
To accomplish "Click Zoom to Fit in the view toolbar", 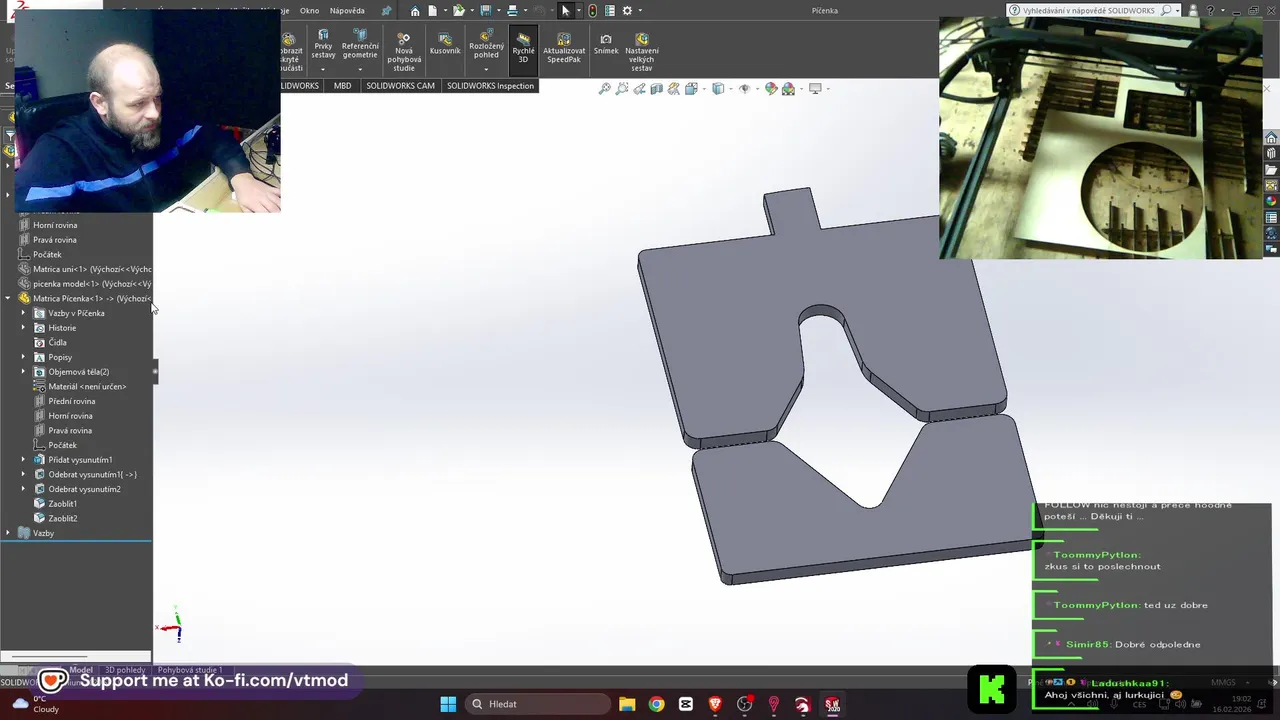I will [x=604, y=89].
